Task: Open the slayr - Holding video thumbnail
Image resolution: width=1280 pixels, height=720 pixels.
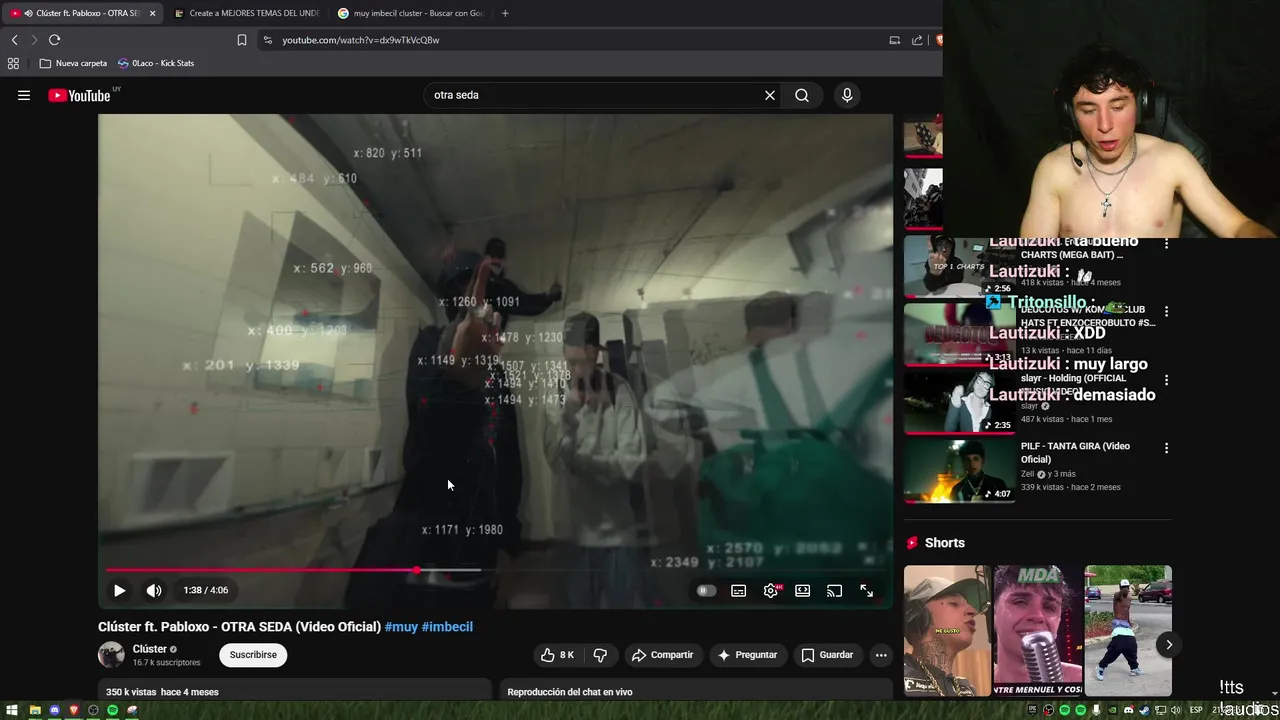Action: click(x=959, y=403)
